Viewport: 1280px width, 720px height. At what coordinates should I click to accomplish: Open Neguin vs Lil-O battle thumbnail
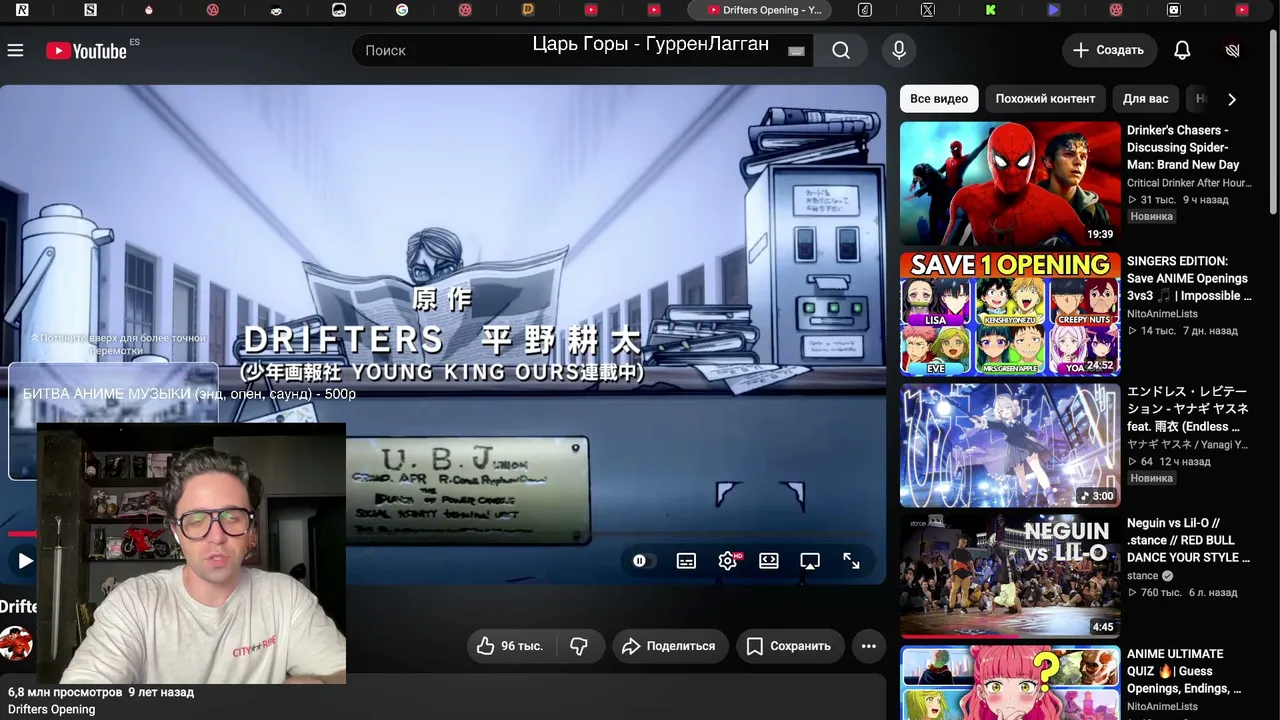tap(1010, 577)
